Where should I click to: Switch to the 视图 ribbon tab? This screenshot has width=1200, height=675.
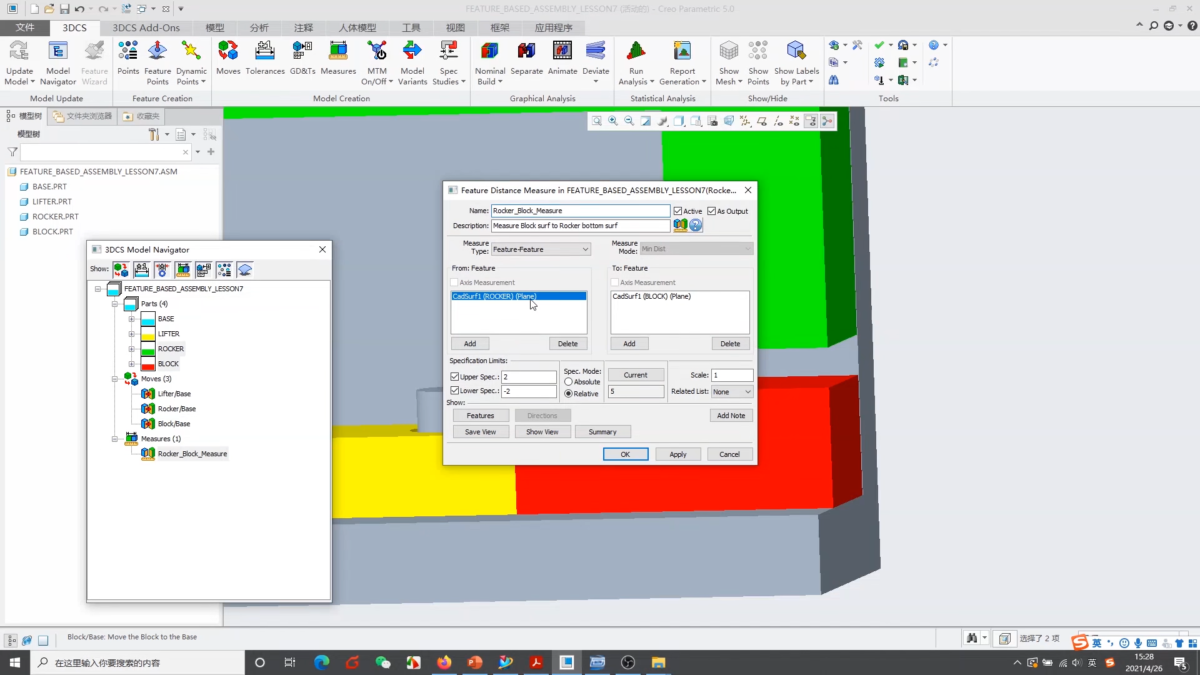(x=455, y=28)
